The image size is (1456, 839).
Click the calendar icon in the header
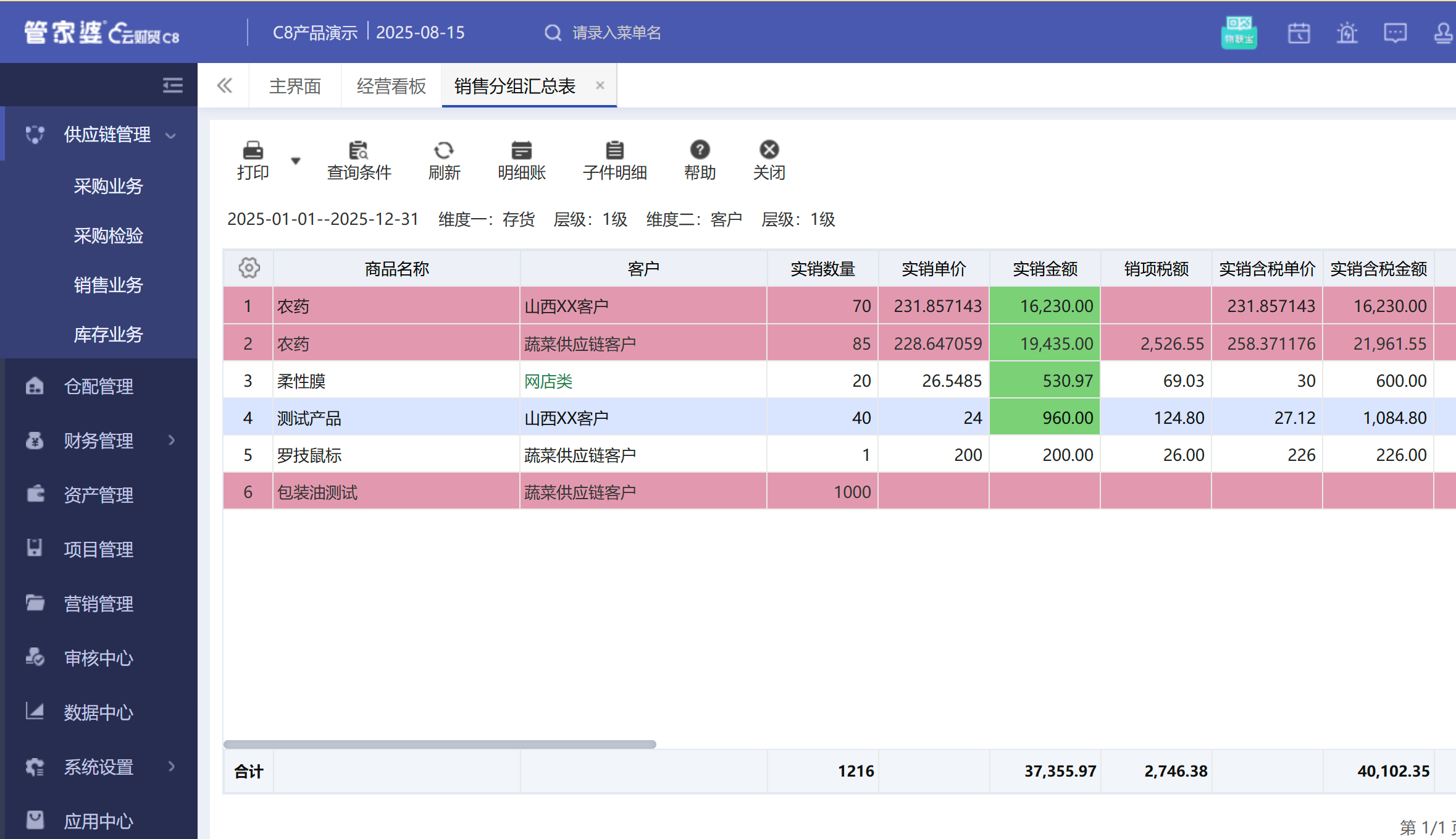[1299, 33]
